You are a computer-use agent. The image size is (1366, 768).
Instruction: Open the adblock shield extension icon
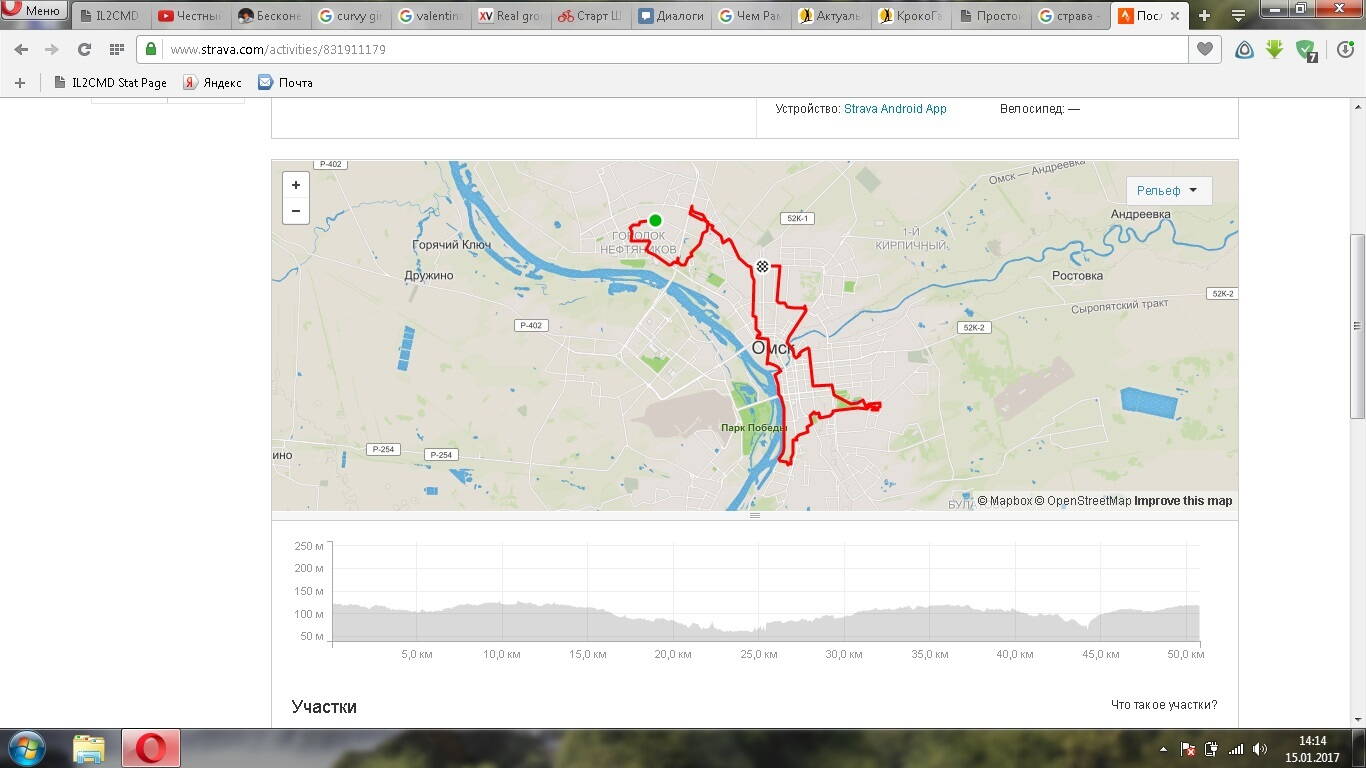(x=1305, y=49)
